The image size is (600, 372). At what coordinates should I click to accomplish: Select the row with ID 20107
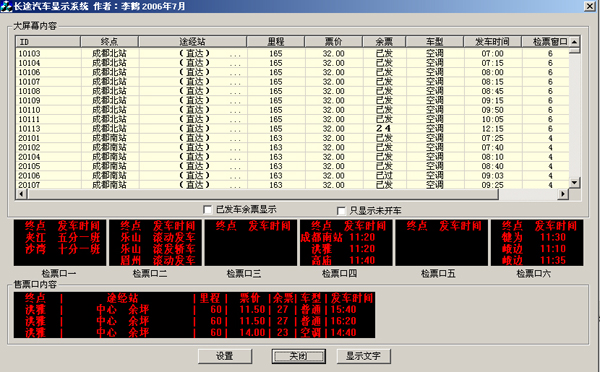coord(293,184)
